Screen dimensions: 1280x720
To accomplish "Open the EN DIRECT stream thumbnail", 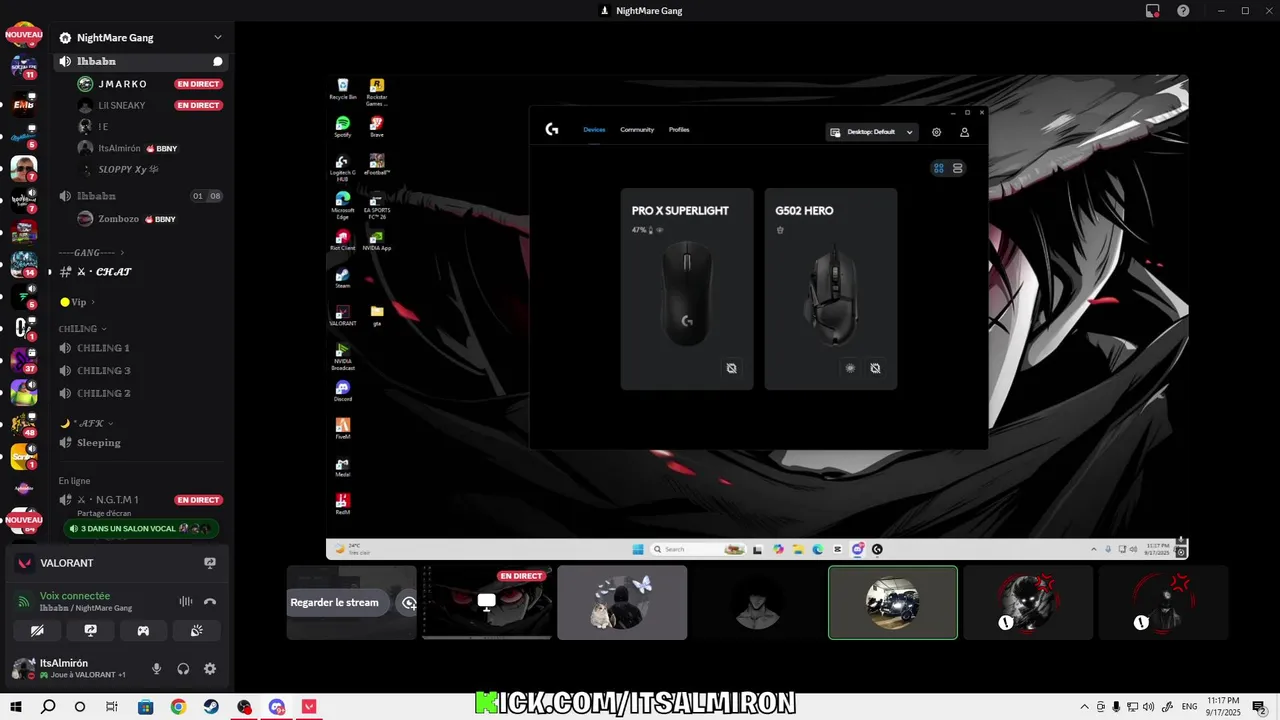I will click(x=487, y=602).
